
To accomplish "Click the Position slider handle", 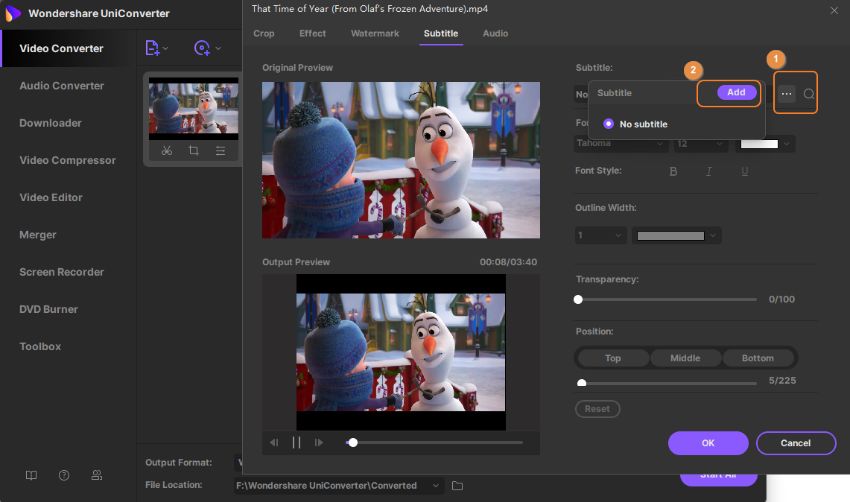I will (x=582, y=383).
